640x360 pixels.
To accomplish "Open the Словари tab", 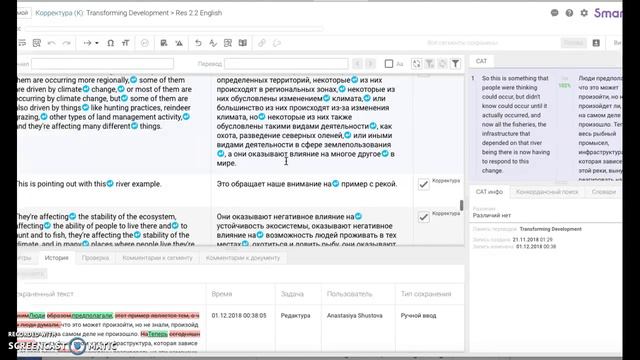I will pyautogui.click(x=604, y=192).
